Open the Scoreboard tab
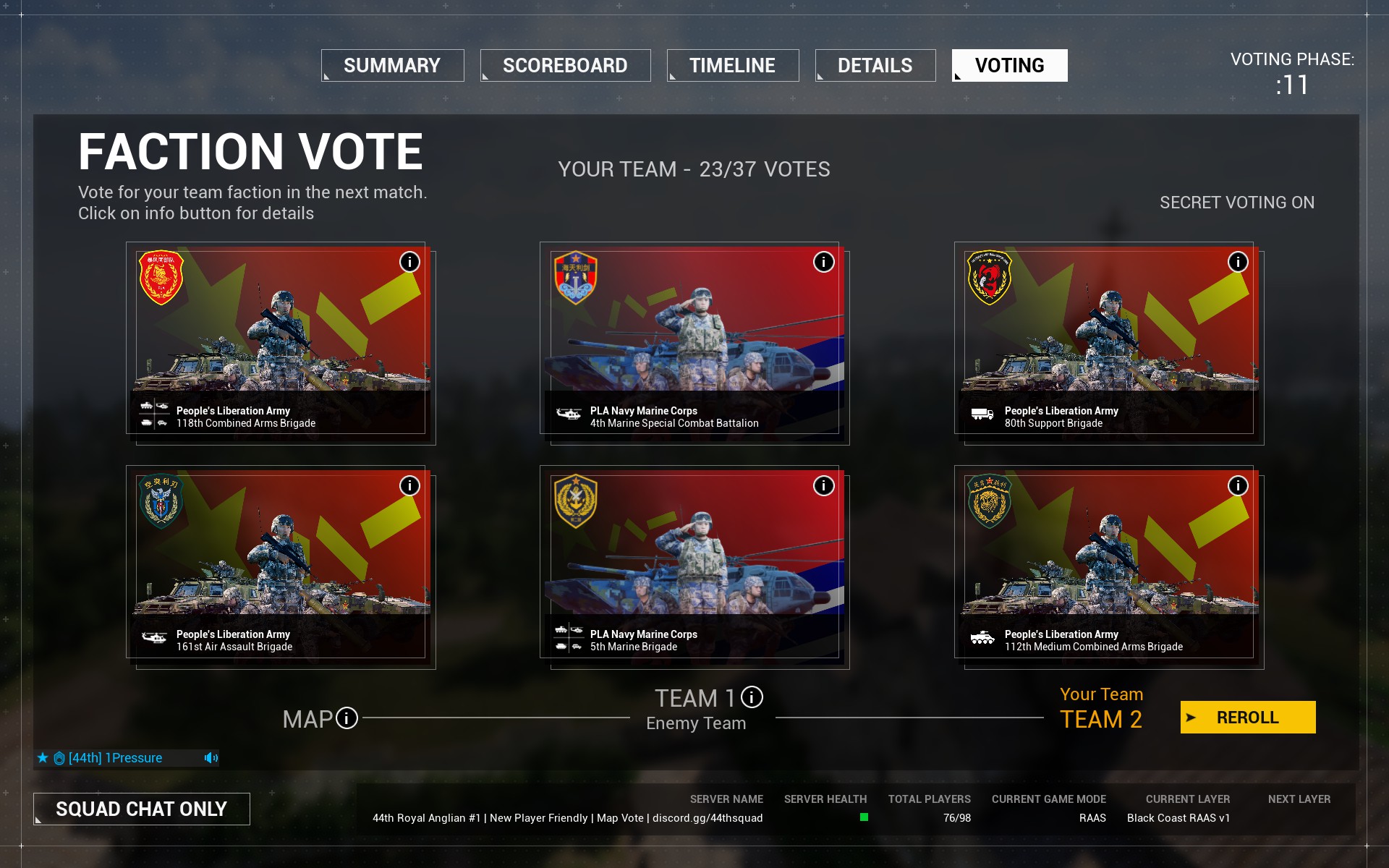 coord(566,65)
